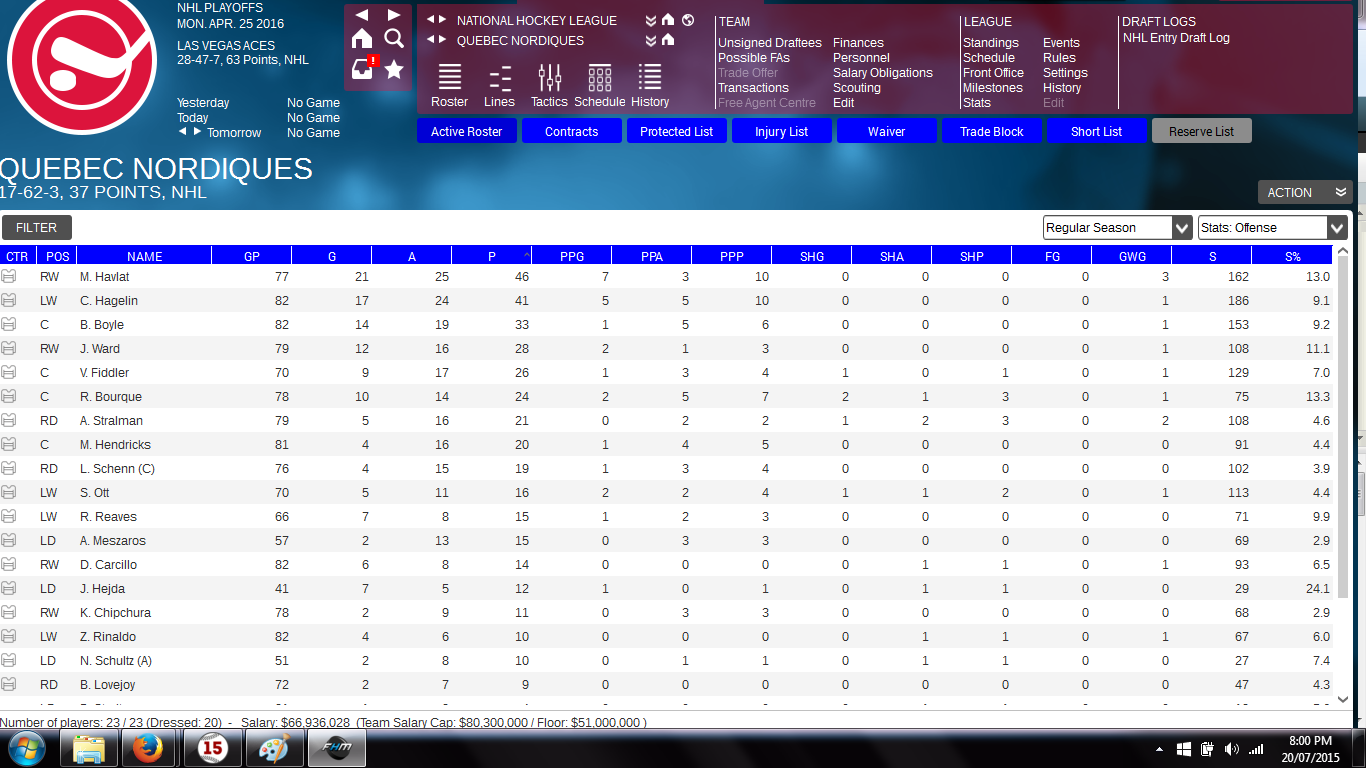
Task: Open the manager home screen icon
Action: [362, 38]
